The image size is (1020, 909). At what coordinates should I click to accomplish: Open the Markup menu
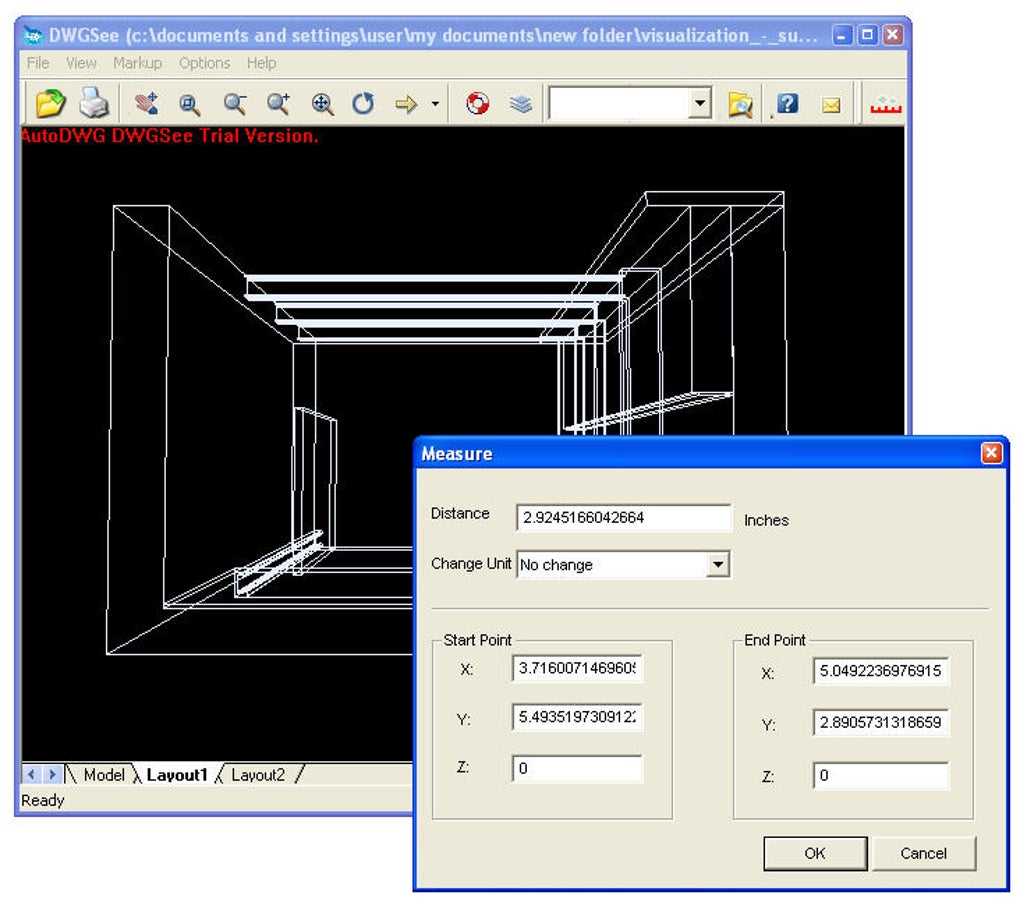tap(137, 63)
